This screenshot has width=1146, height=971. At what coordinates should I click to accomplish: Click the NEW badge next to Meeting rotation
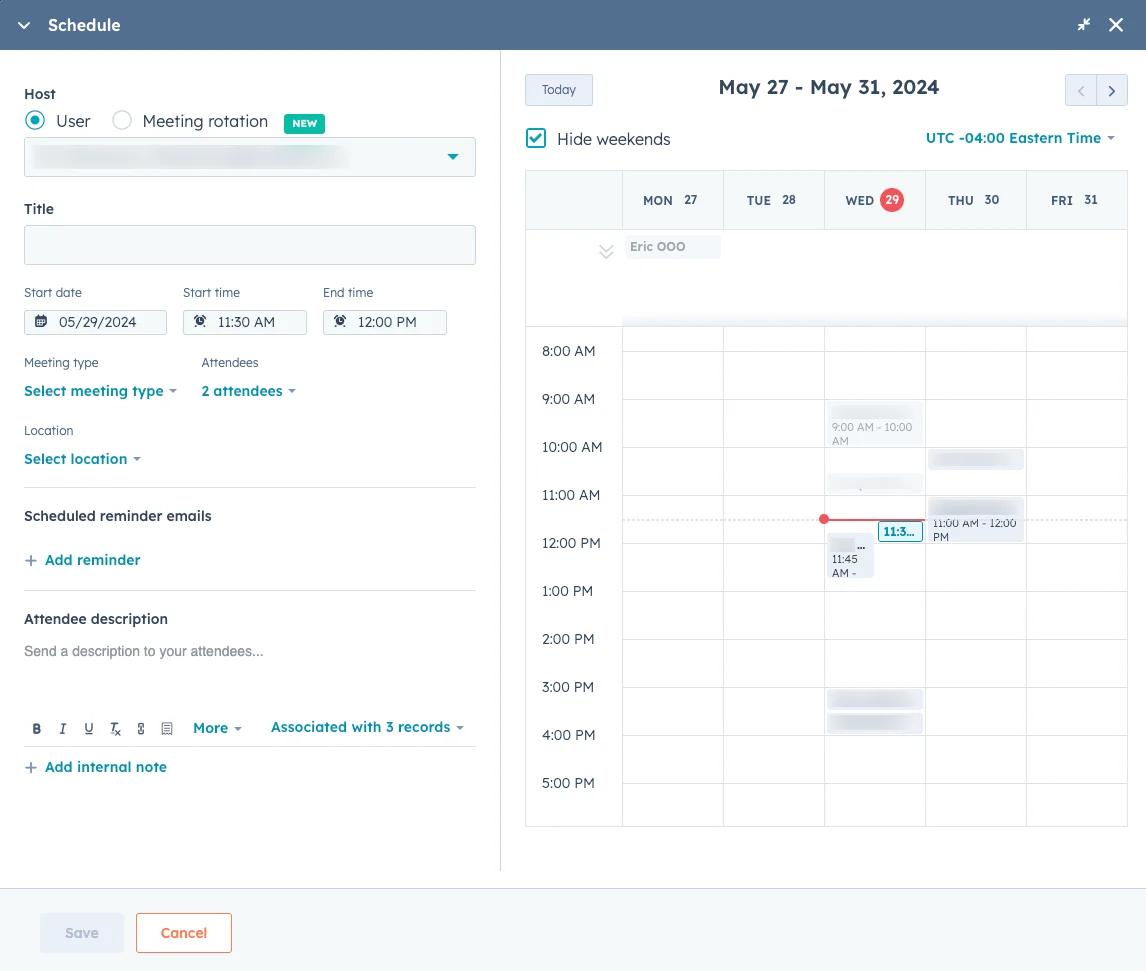tap(304, 123)
